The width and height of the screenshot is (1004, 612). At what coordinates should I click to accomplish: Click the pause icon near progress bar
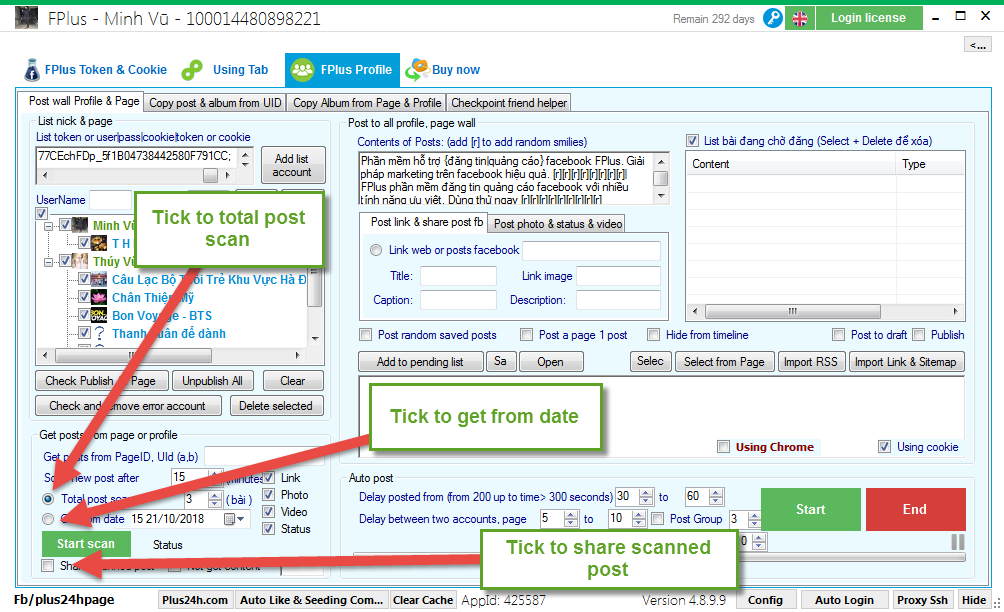[958, 542]
